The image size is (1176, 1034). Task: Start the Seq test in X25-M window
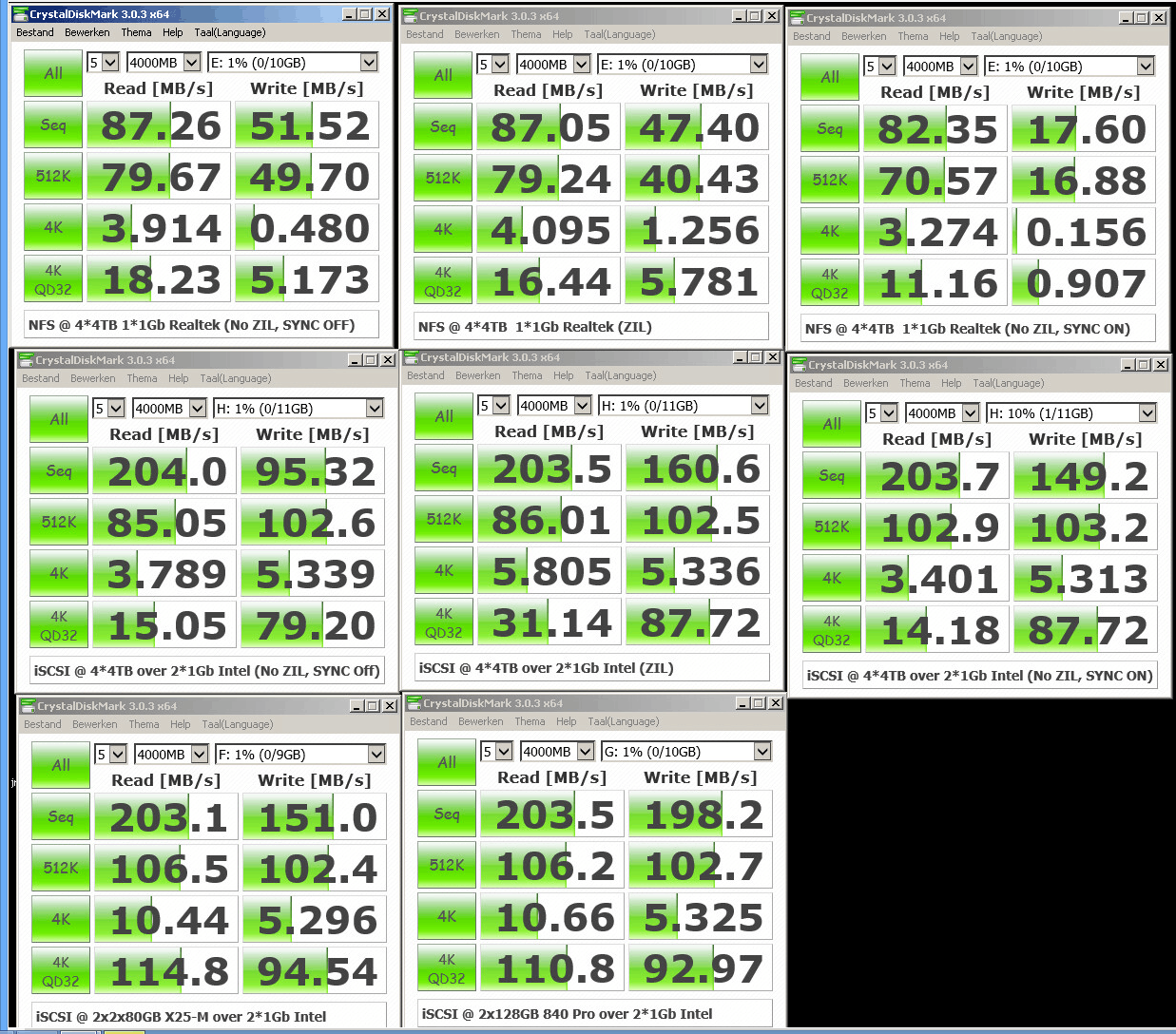61,816
